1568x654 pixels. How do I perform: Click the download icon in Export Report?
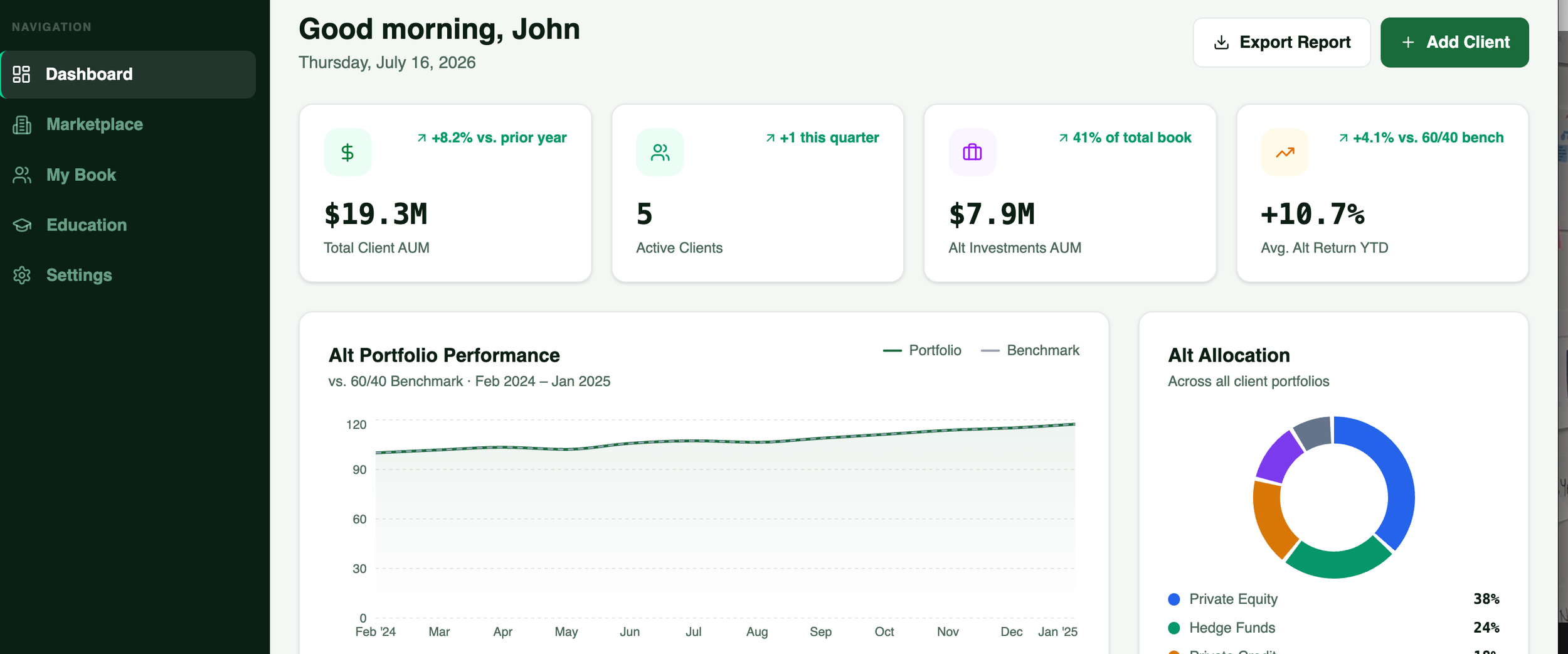click(x=1221, y=43)
